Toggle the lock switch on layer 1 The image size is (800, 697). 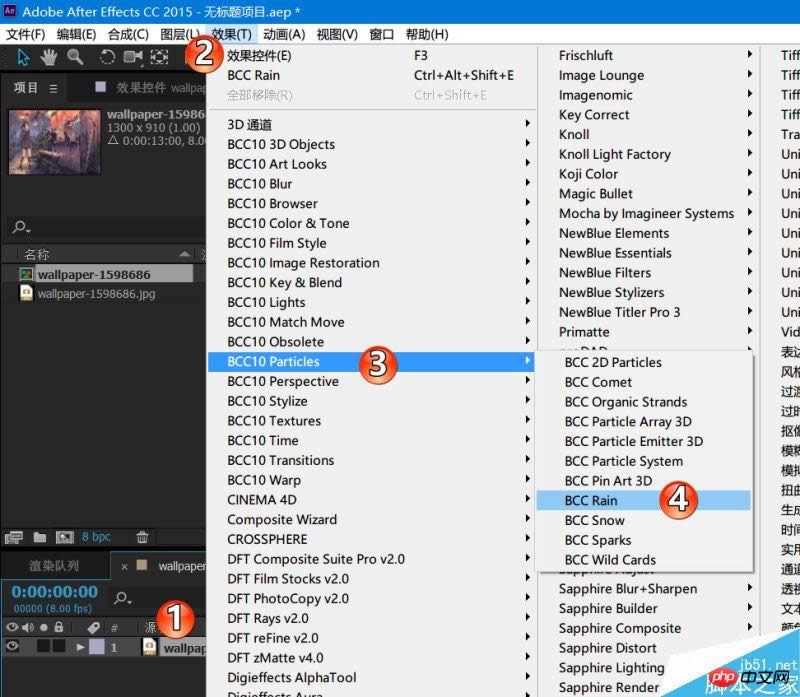[58, 647]
